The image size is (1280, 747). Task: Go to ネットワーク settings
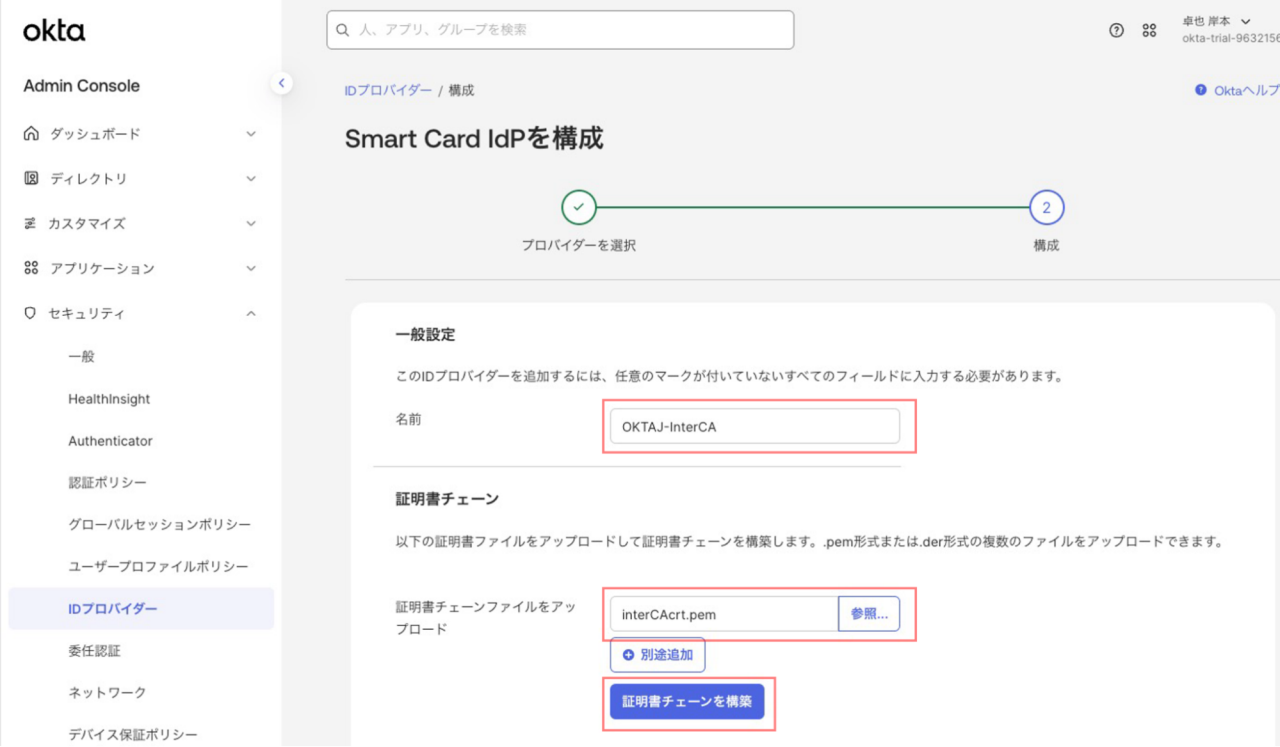pos(107,692)
